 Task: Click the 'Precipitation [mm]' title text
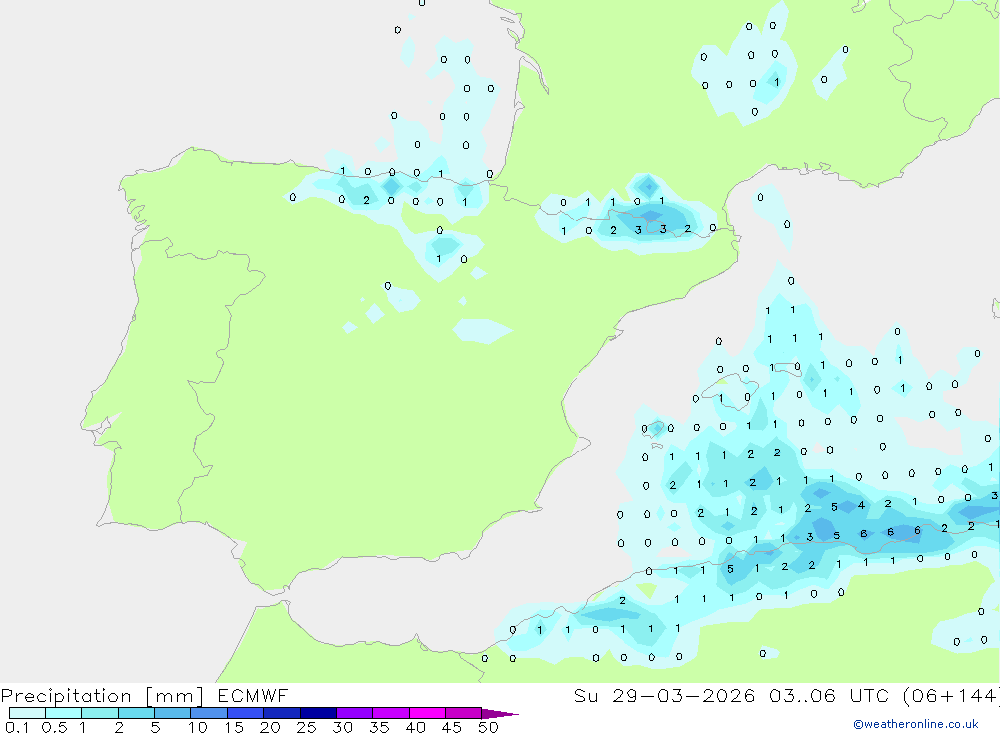coord(103,696)
